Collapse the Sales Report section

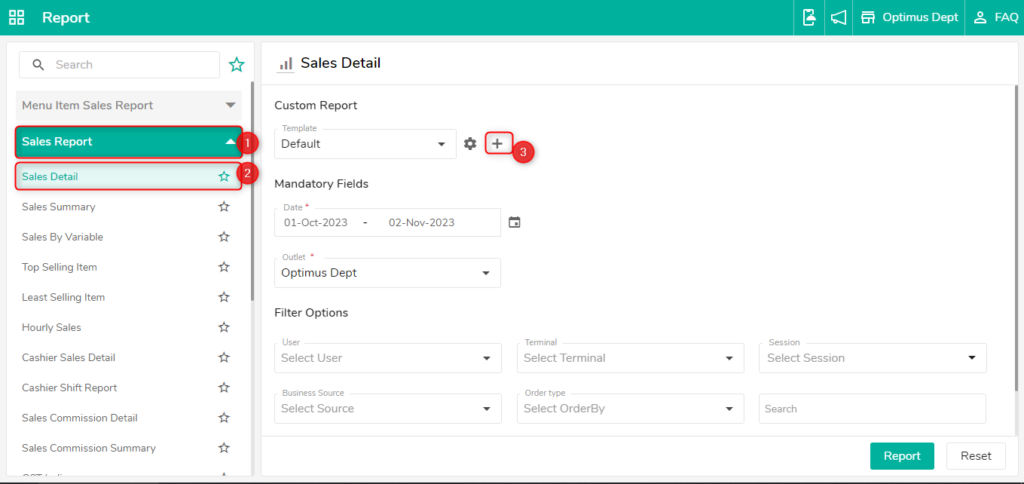pos(129,142)
